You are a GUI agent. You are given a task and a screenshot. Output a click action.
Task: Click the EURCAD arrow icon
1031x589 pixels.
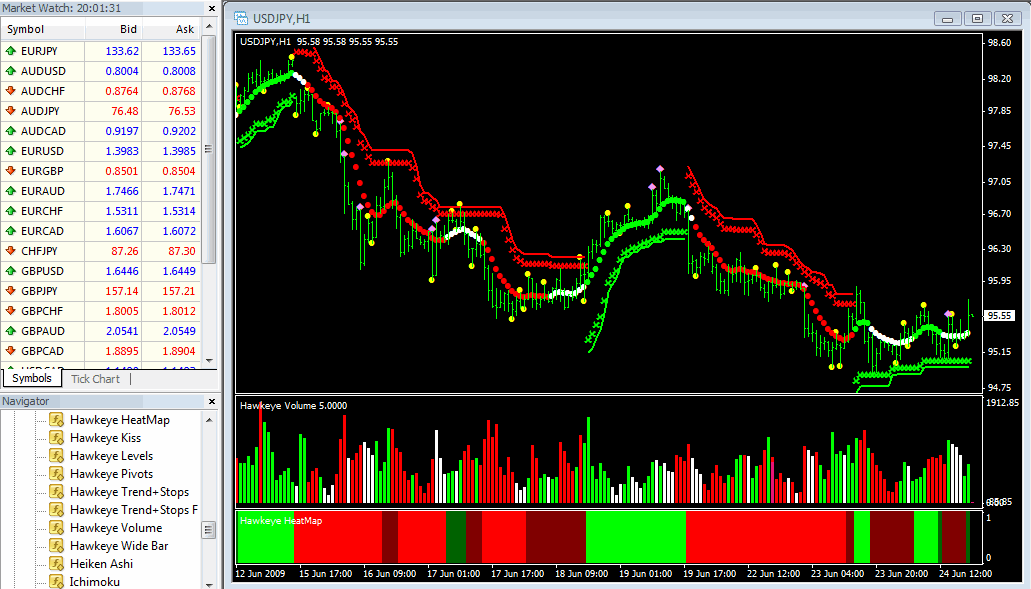pos(11,231)
